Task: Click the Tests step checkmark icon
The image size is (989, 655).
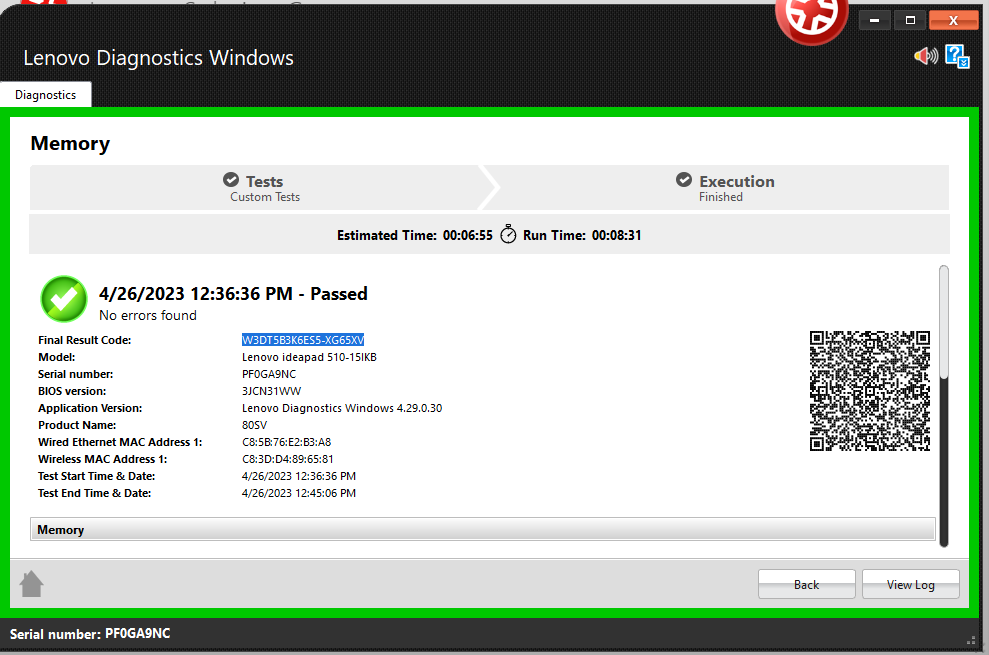Action: 231,180
